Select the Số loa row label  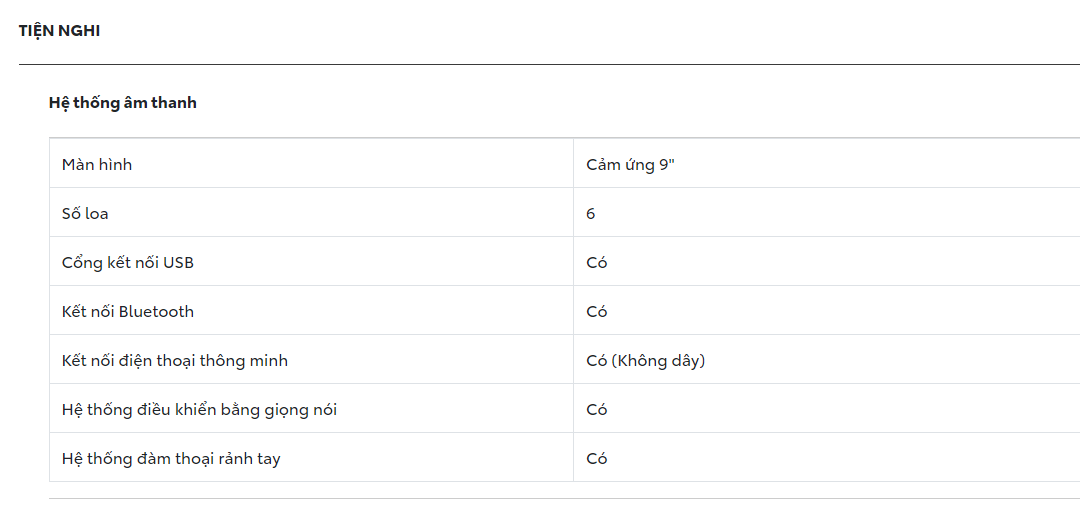point(85,213)
